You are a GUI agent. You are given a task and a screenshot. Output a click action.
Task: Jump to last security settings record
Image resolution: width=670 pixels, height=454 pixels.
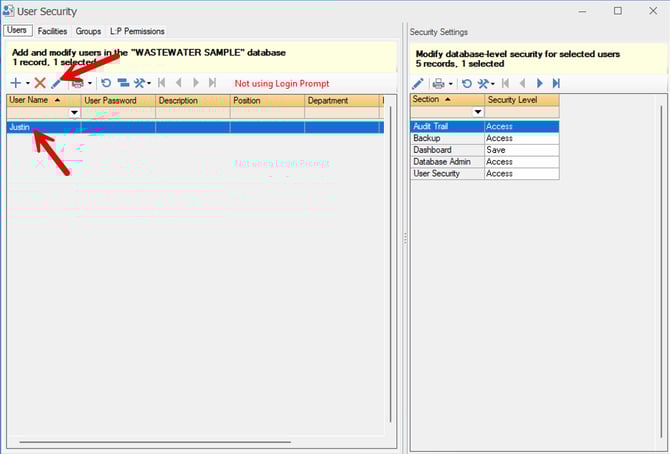(x=556, y=83)
